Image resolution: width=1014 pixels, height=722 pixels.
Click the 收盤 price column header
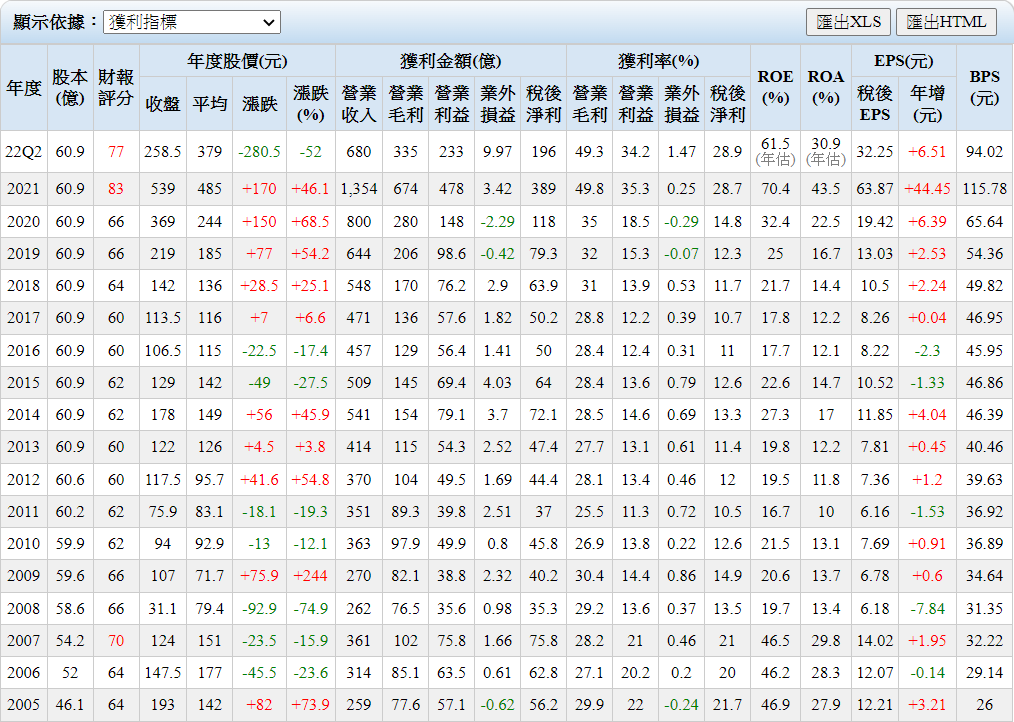pyautogui.click(x=163, y=103)
